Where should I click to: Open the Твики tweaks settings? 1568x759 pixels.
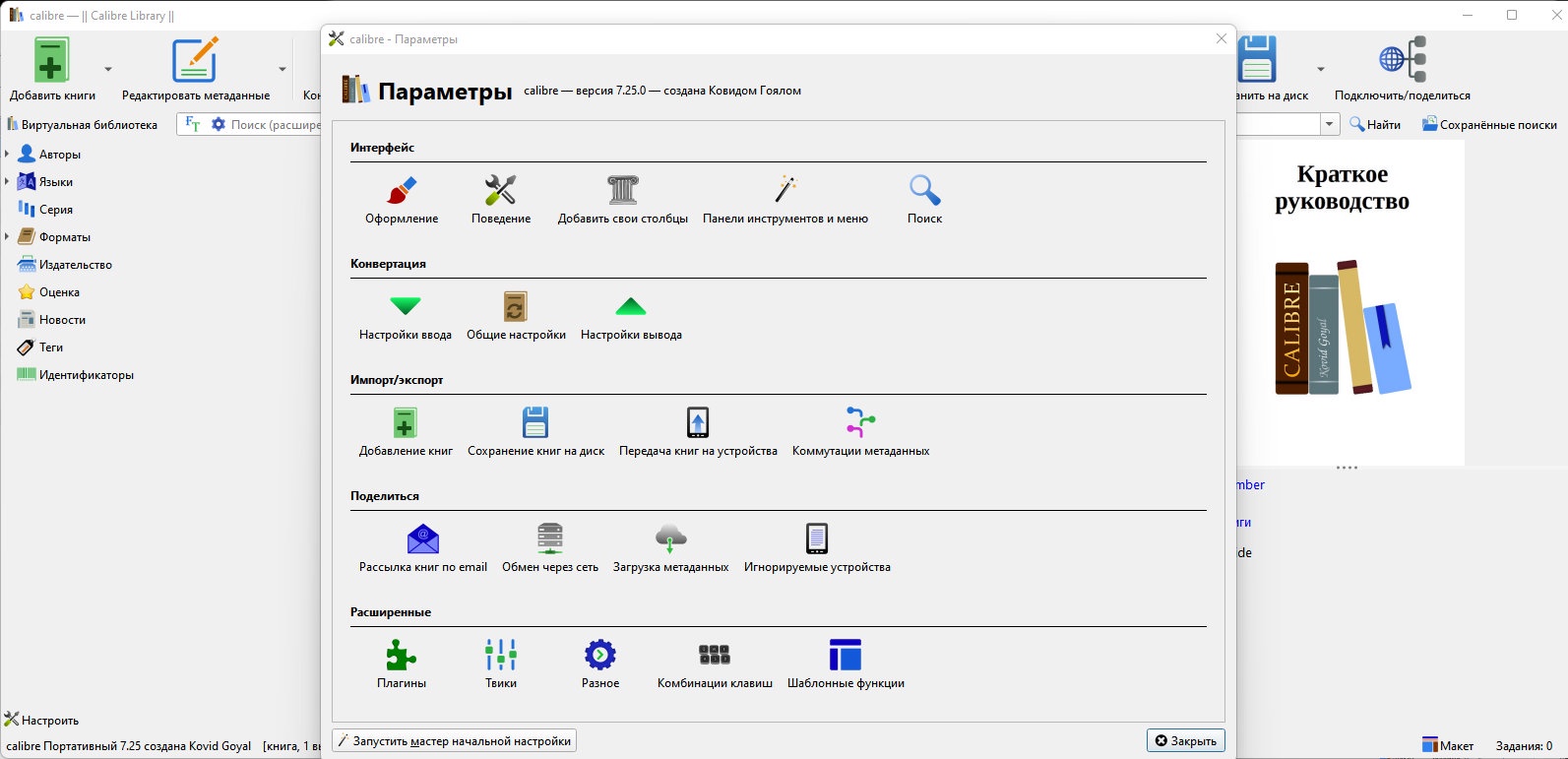(x=501, y=664)
